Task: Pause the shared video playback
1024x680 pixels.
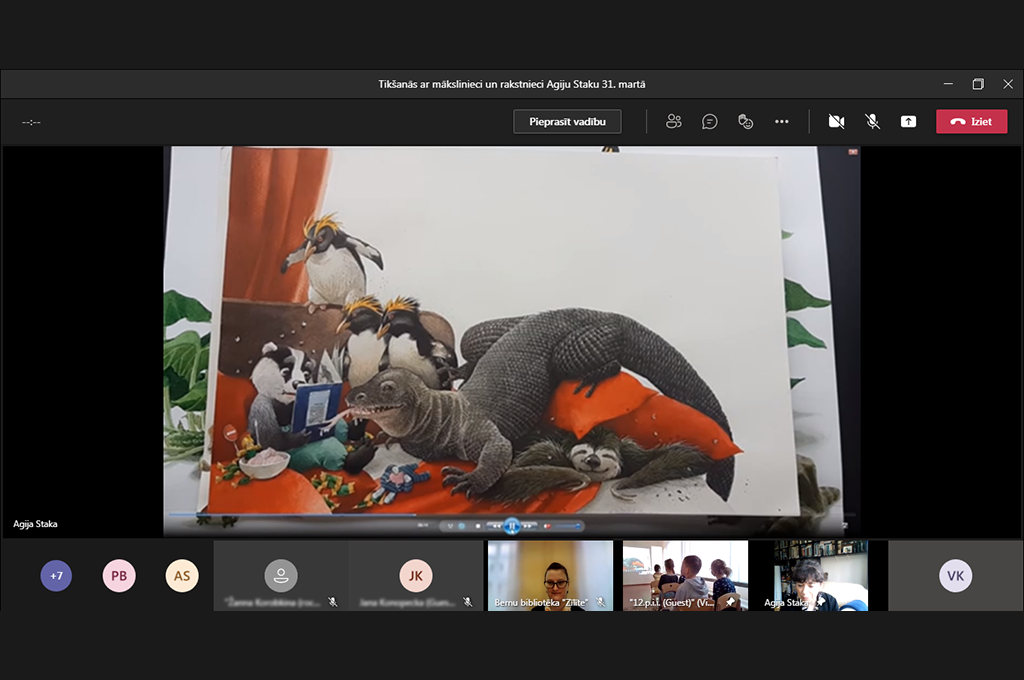Action: [512, 525]
